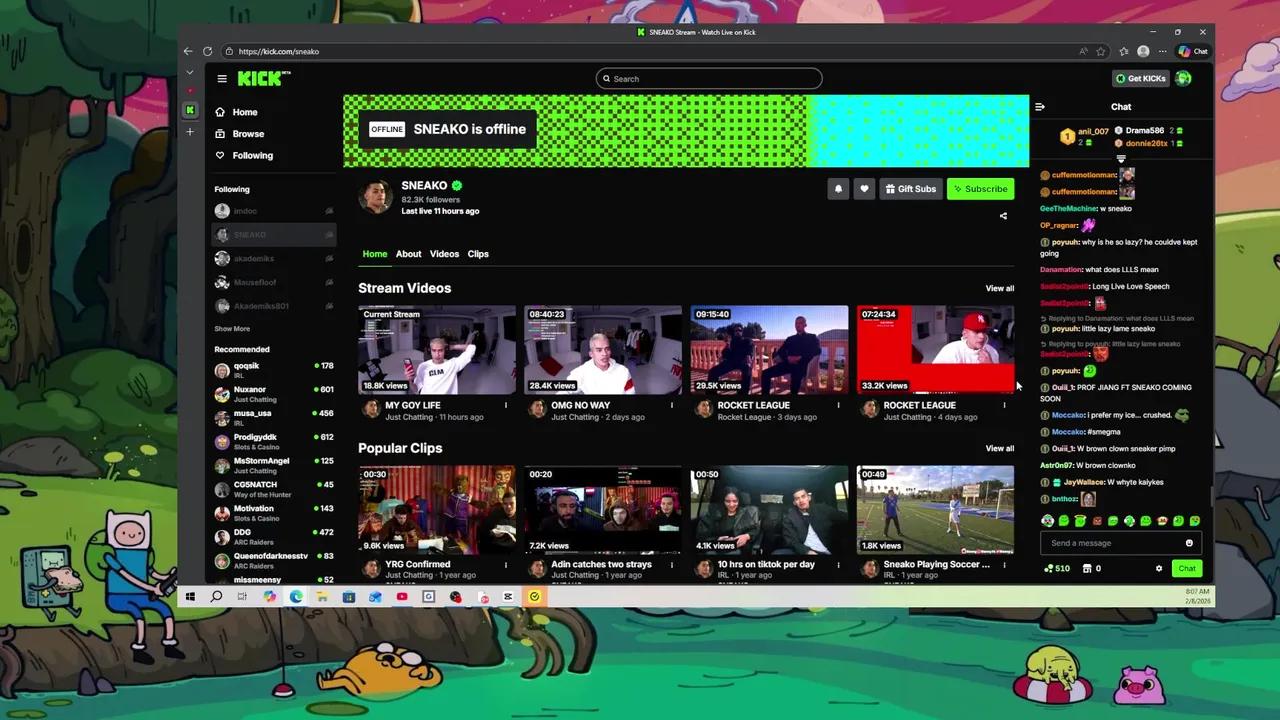The width and height of the screenshot is (1280, 720).
Task: Reload the page with the refresh icon
Action: point(207,51)
